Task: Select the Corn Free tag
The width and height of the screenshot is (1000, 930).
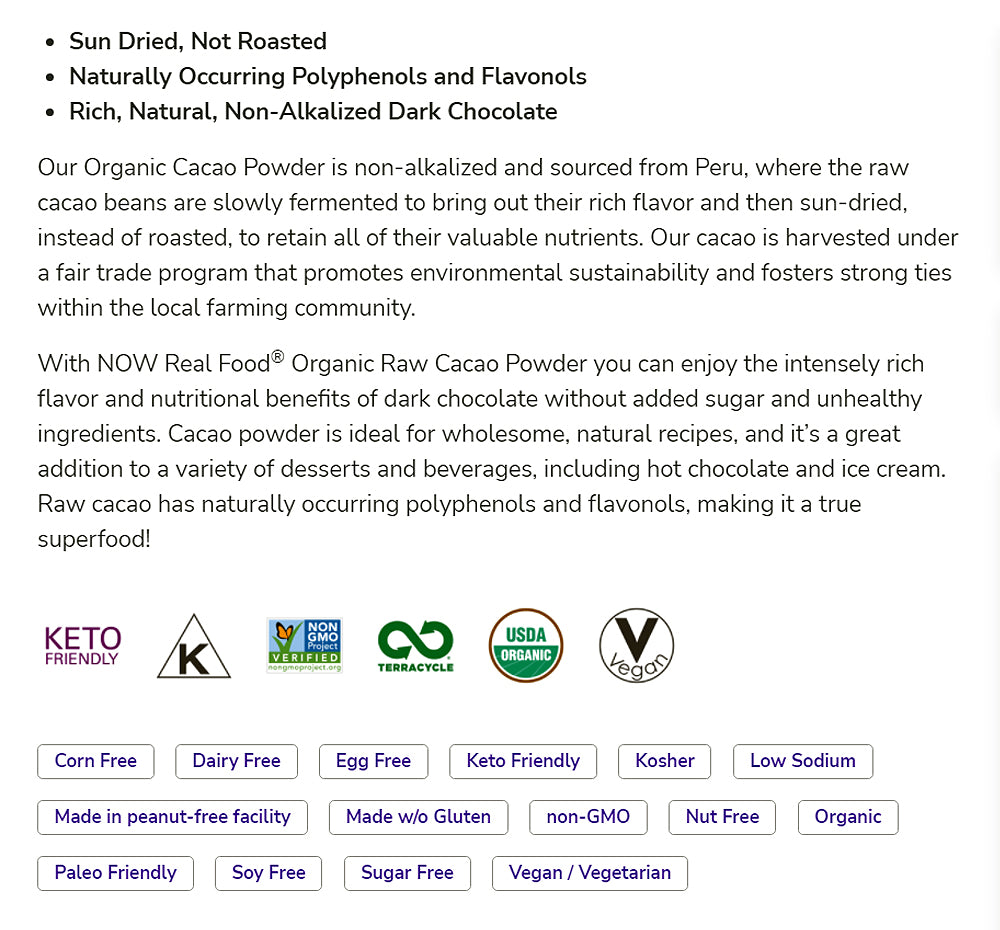Action: coord(96,761)
